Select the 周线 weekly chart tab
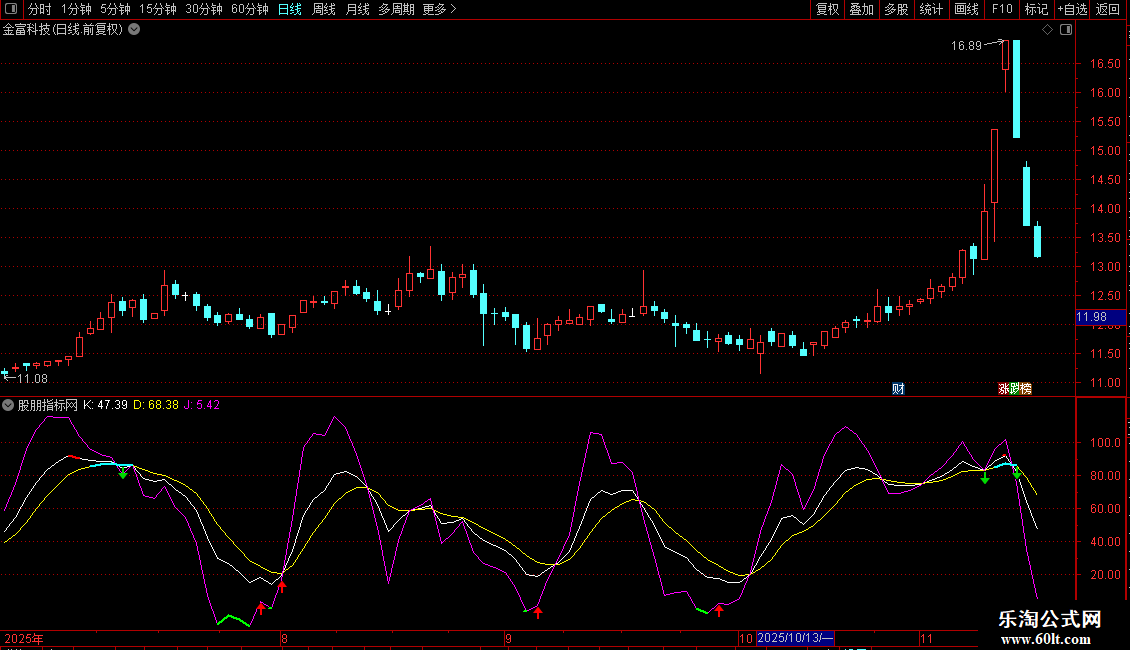This screenshot has height=650, width=1130. click(x=324, y=9)
